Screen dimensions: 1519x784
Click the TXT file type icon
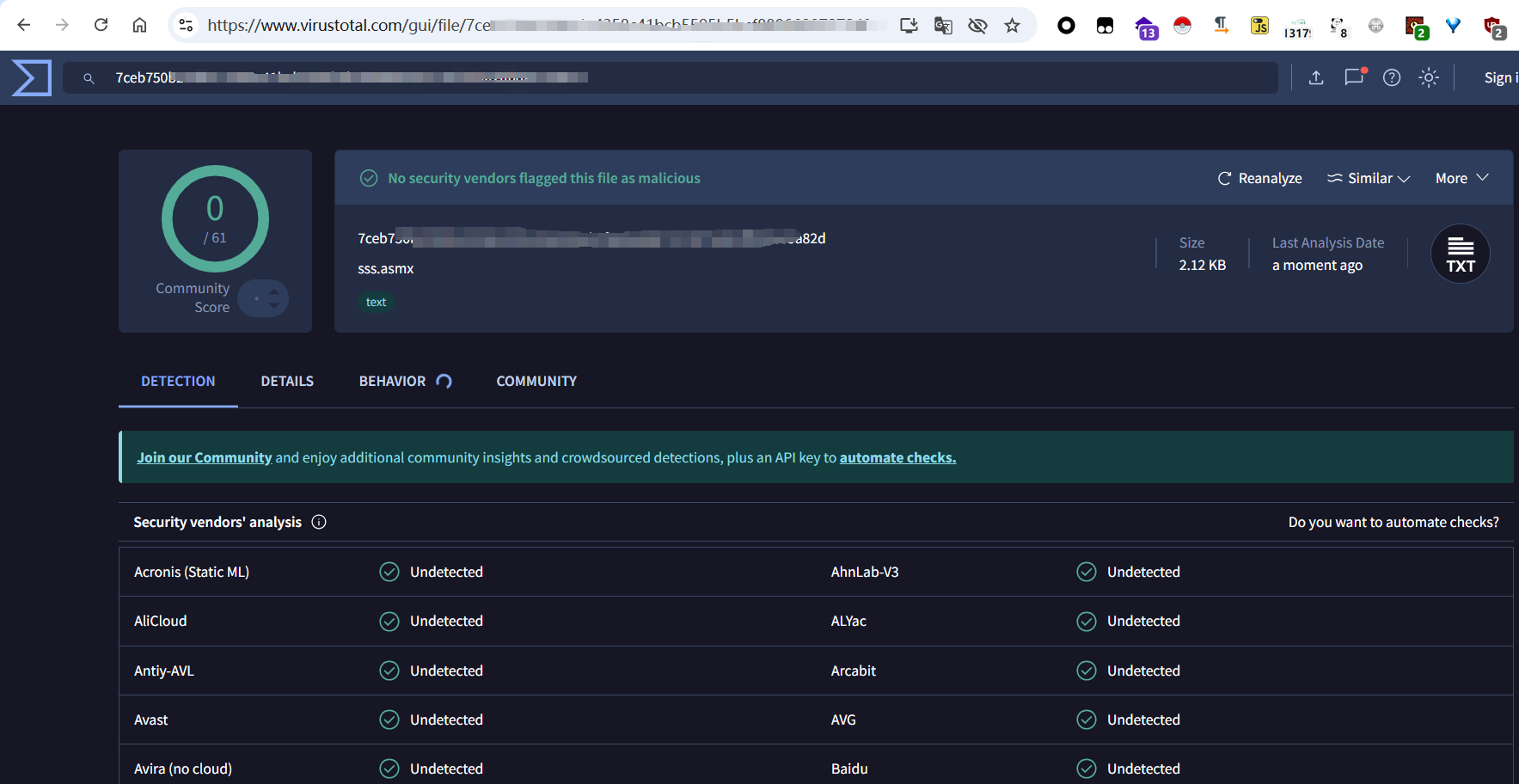click(1460, 254)
